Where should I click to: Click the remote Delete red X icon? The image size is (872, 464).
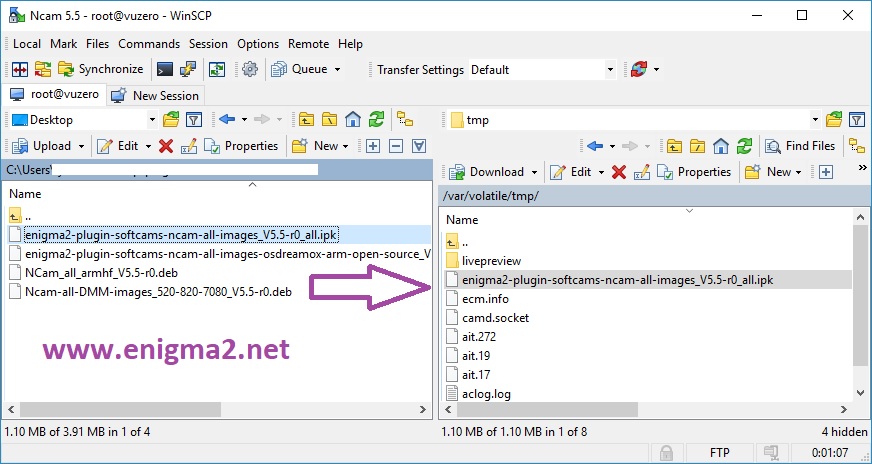click(x=619, y=172)
